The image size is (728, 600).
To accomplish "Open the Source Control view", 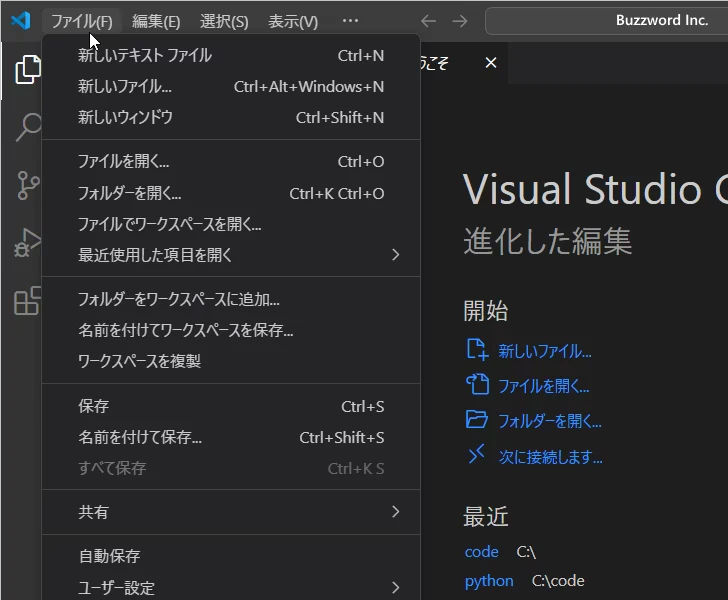I will [28, 185].
